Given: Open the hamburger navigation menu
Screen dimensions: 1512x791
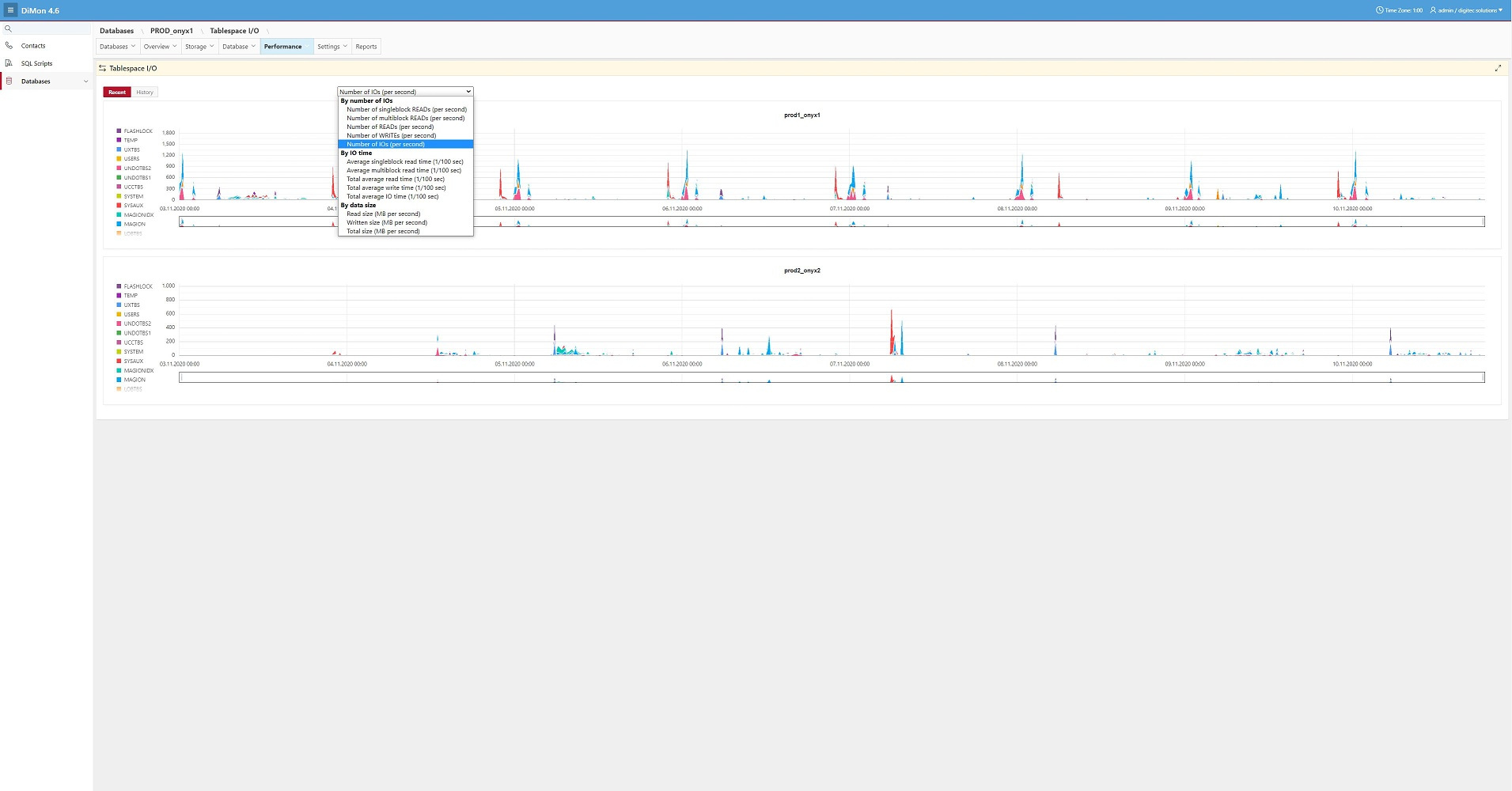Looking at the screenshot, I should [x=10, y=10].
